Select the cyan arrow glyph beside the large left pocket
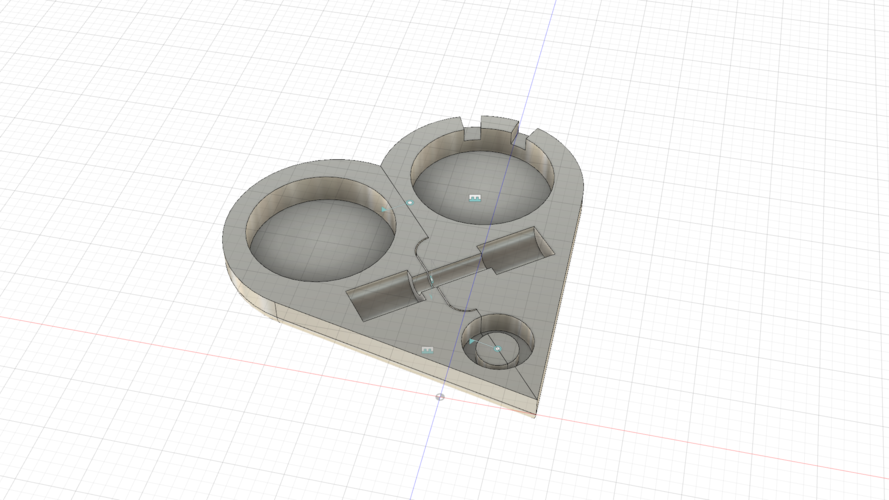 tap(384, 210)
